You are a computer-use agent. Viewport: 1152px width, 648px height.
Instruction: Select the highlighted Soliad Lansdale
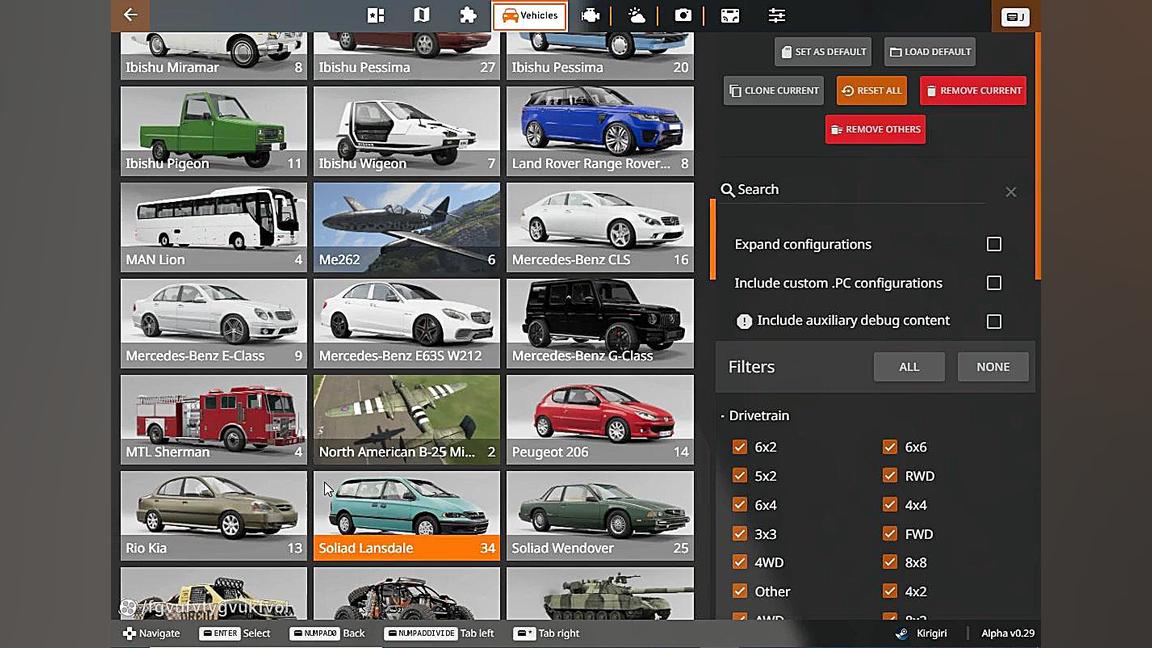407,516
